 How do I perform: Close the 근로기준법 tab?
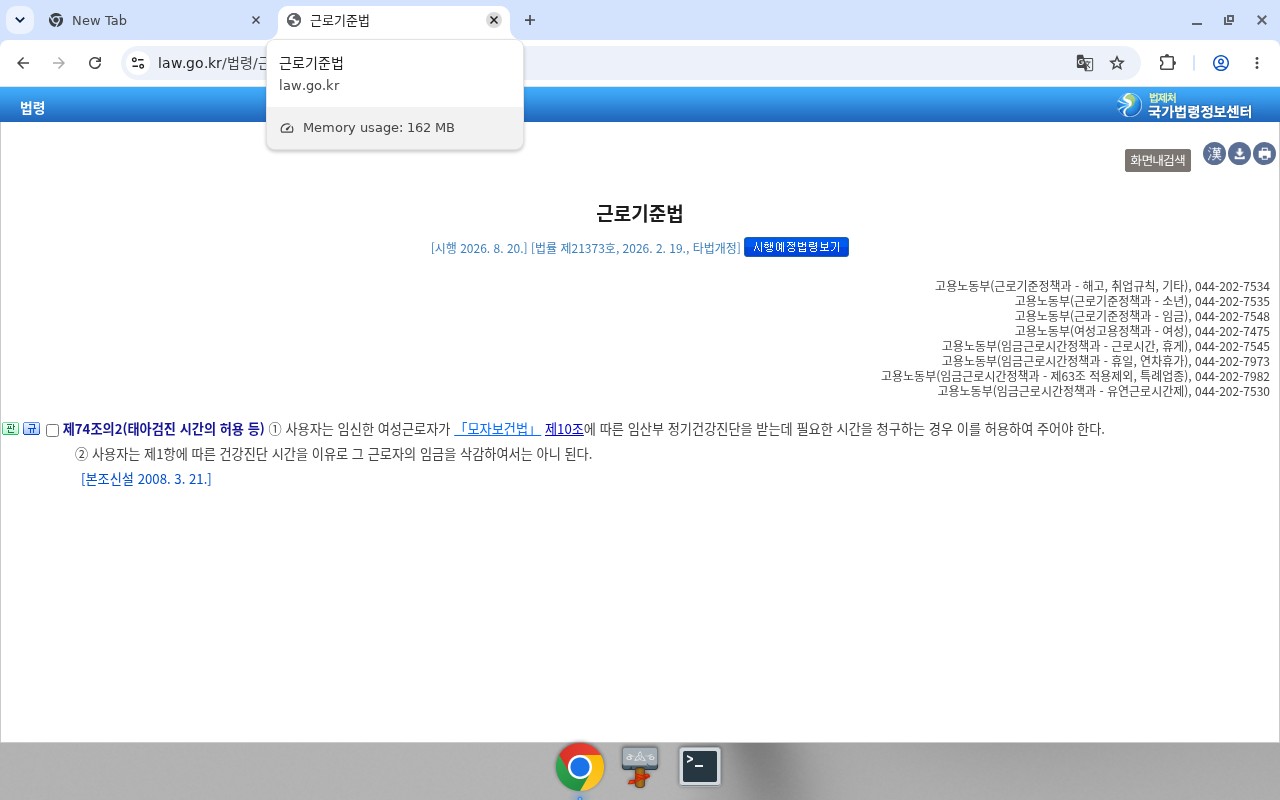point(494,20)
